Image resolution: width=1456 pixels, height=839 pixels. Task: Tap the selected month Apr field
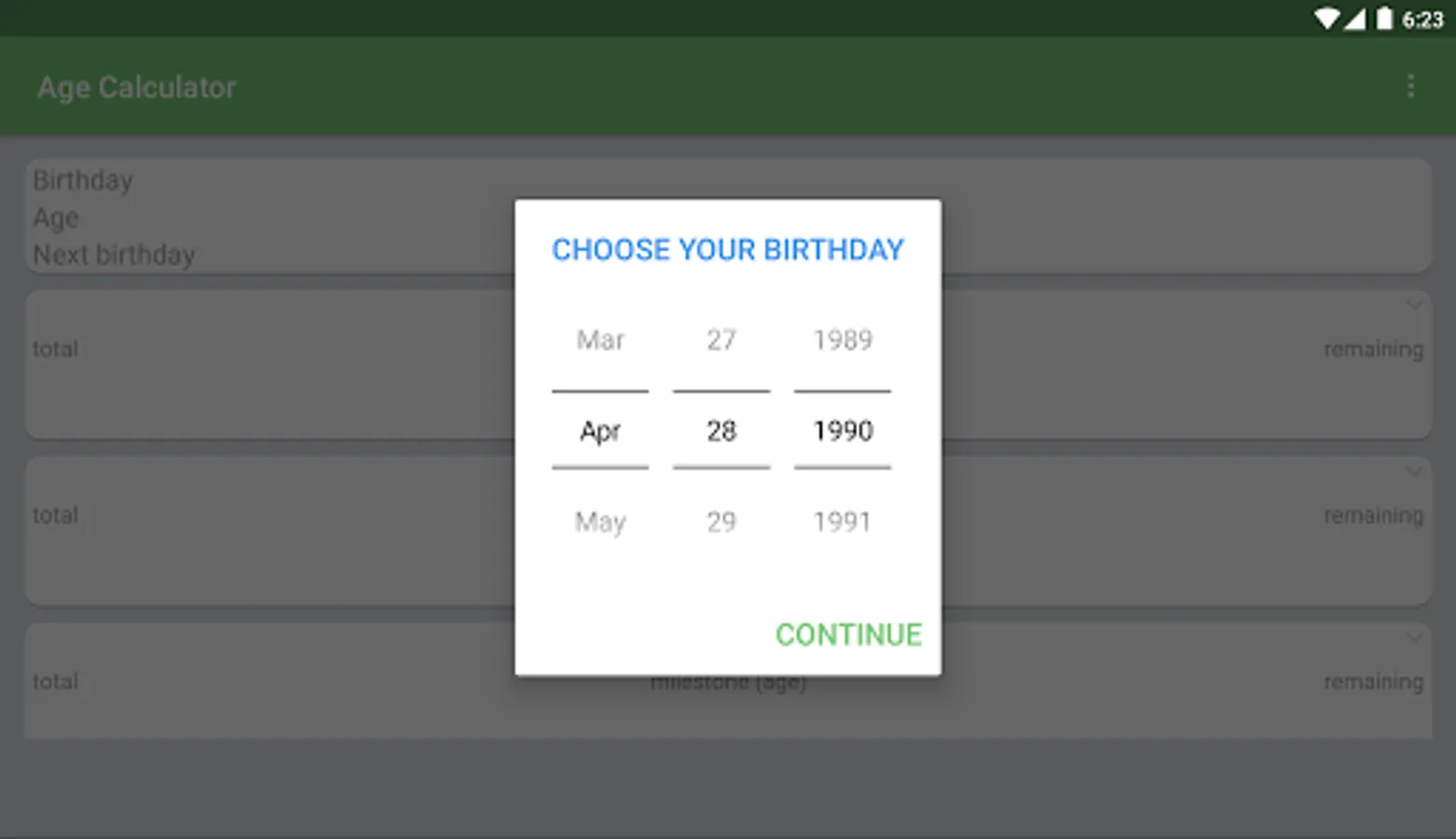click(x=600, y=431)
